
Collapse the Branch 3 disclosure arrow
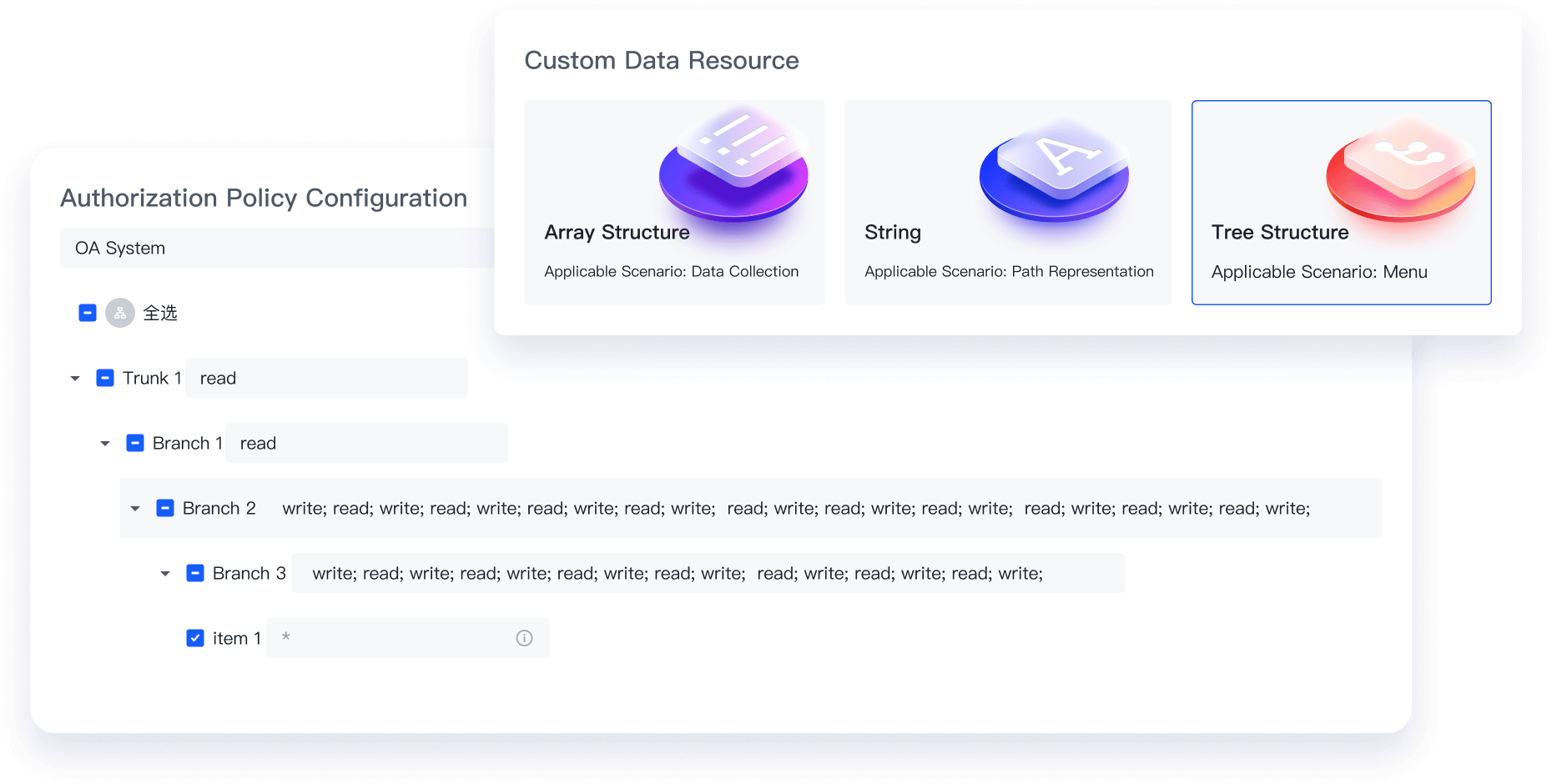point(165,574)
